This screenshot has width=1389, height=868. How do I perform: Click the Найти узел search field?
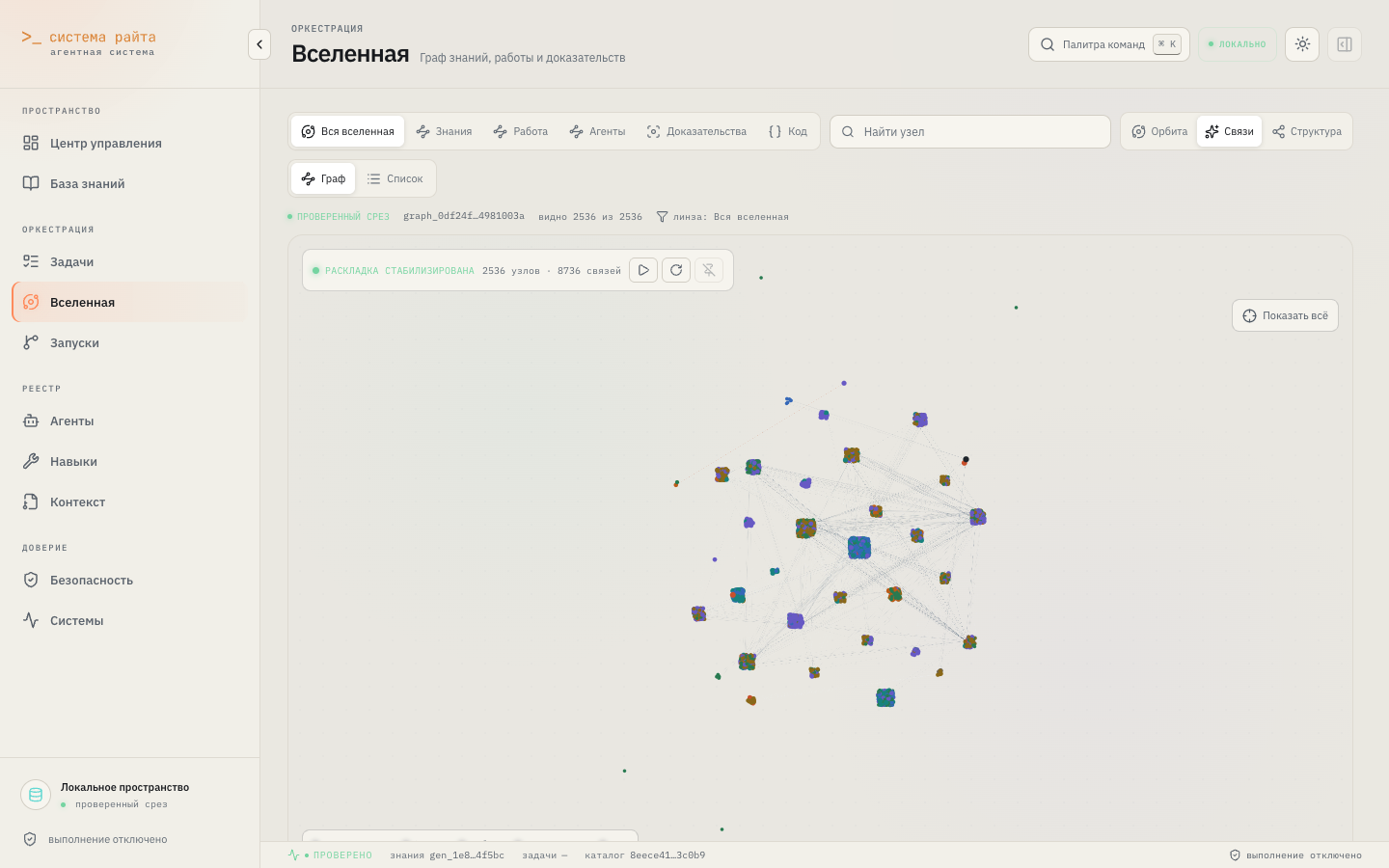tap(970, 132)
